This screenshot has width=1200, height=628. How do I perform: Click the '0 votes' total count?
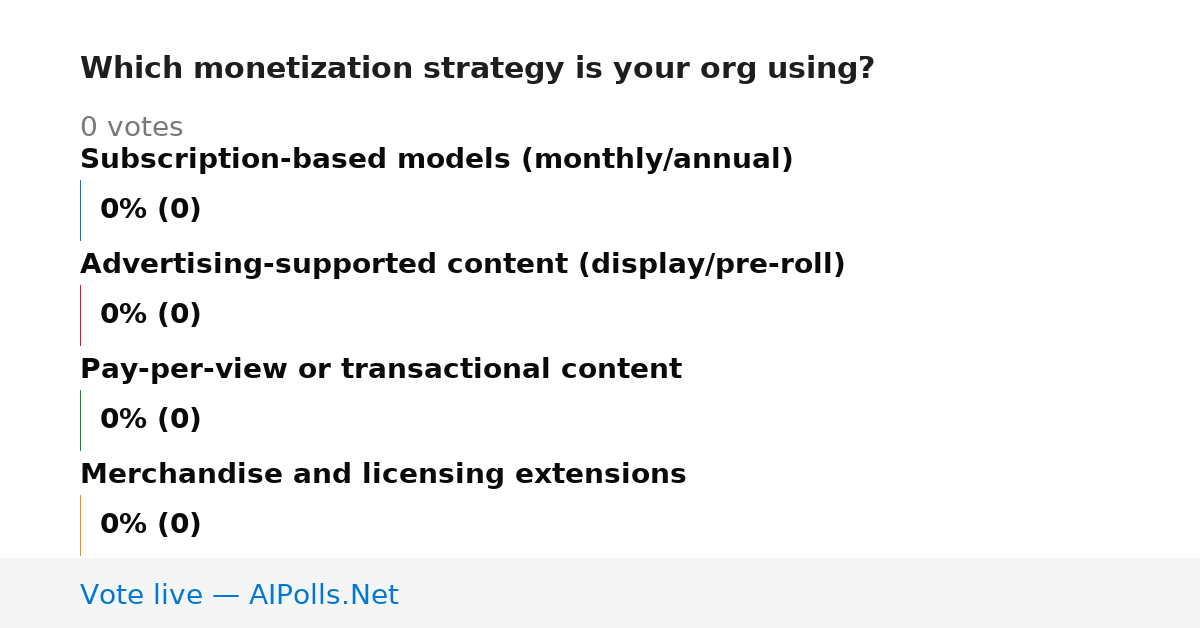(x=131, y=127)
